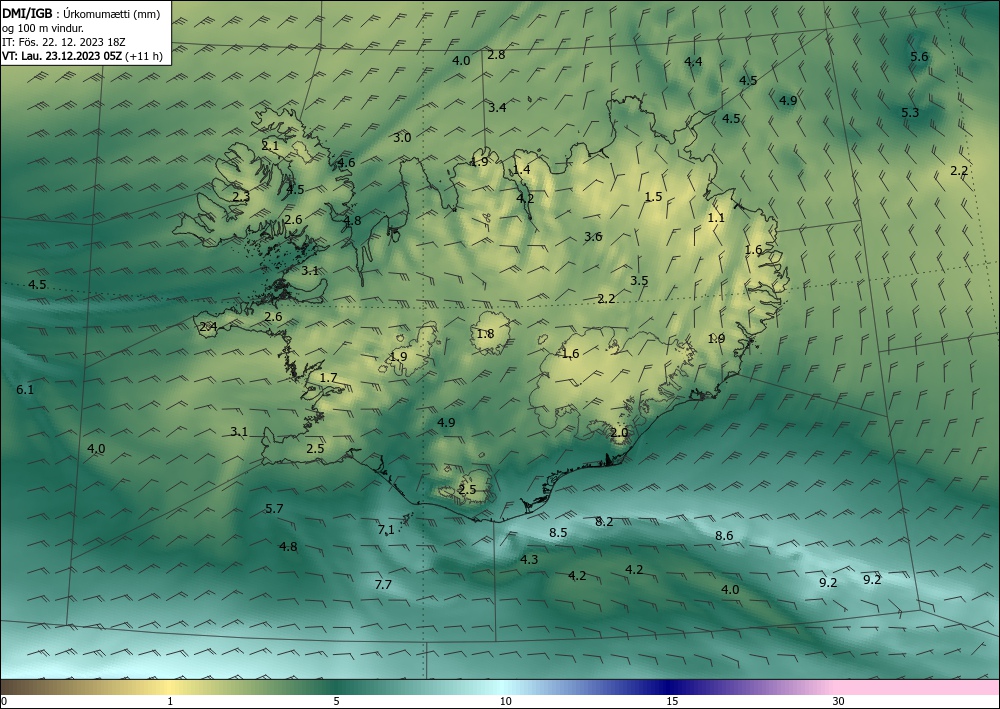The image size is (1000, 709).
Task: Click the 'og 100 m vindur.' caption line
Action: [x=43, y=28]
